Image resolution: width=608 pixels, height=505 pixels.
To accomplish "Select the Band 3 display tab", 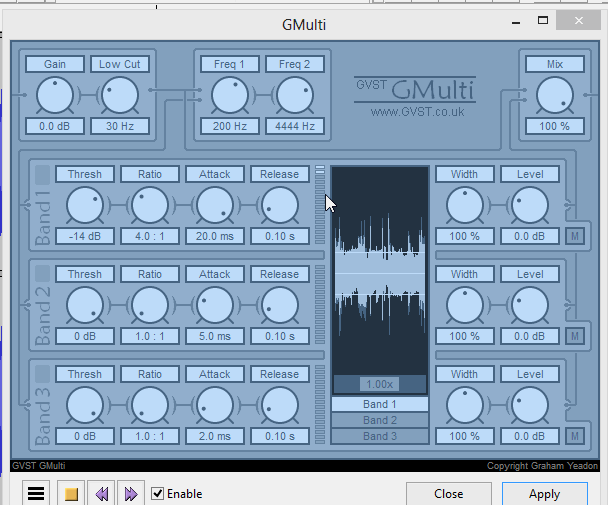I will point(380,436).
